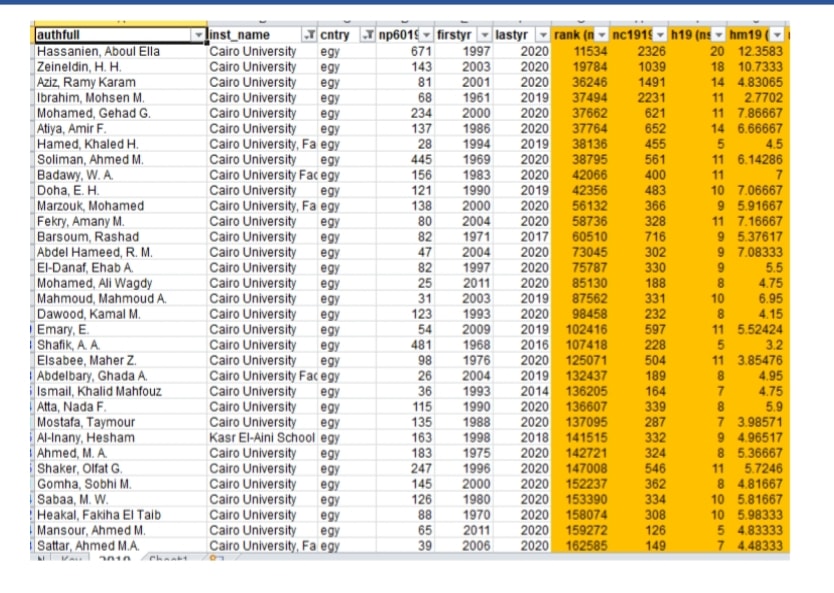Select the authfull header cell
This screenshot has width=834, height=593.
coord(120,35)
